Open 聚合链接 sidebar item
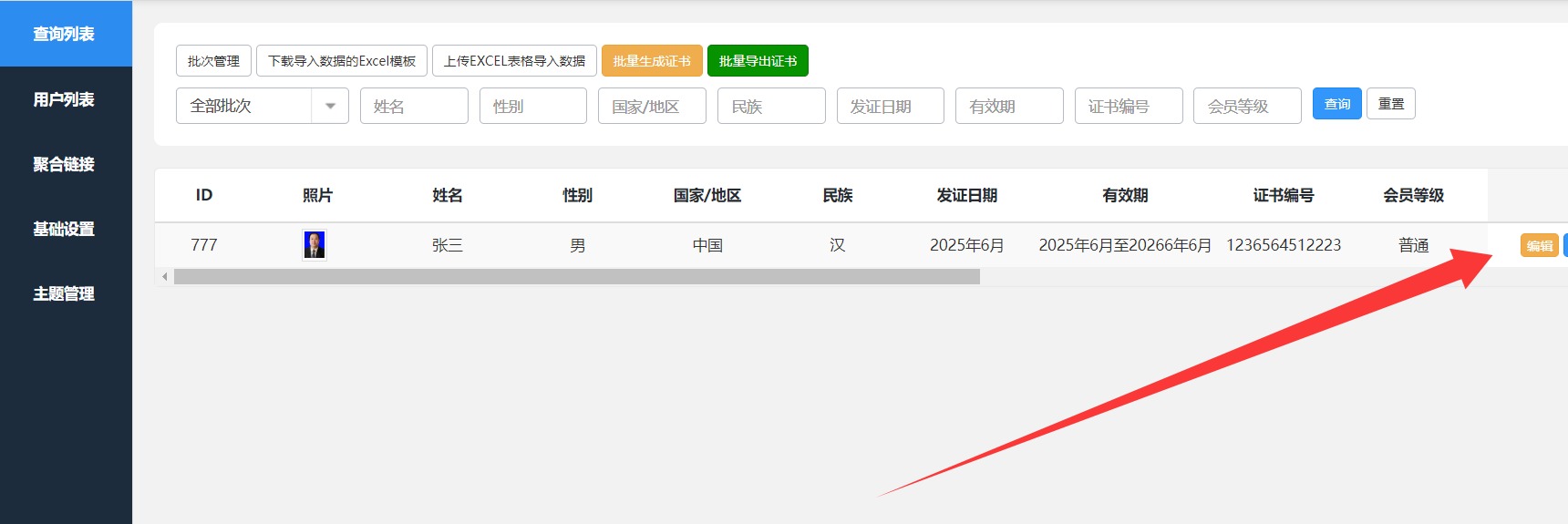1568x524 pixels. [66, 164]
